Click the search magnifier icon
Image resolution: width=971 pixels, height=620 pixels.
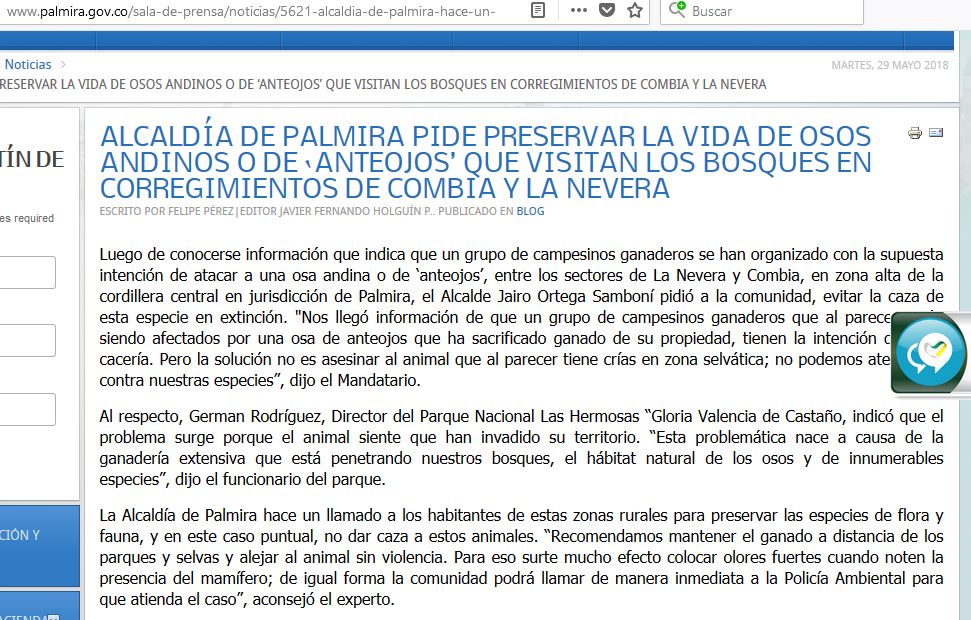tap(676, 9)
